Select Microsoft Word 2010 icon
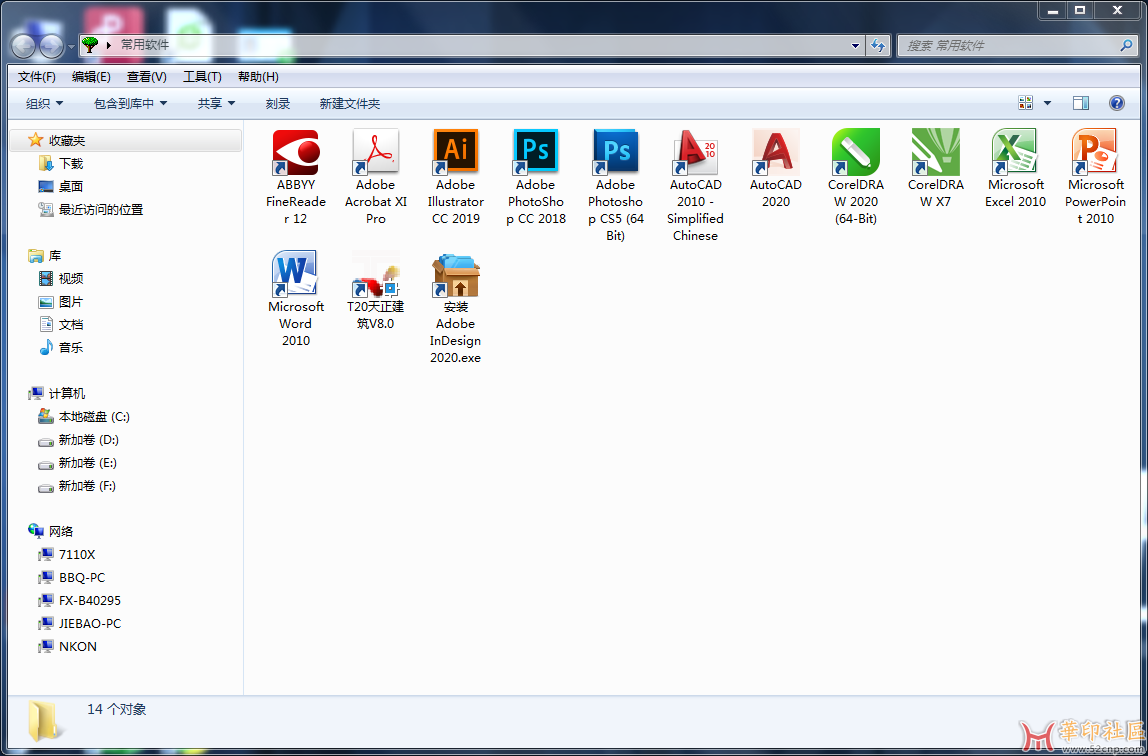This screenshot has height=756, width=1148. click(x=296, y=274)
